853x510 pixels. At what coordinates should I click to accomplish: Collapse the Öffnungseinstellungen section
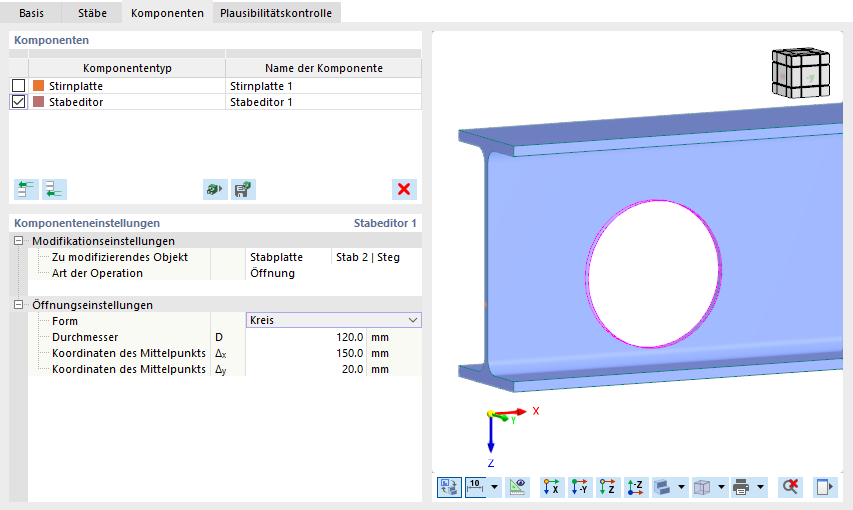(x=18, y=305)
